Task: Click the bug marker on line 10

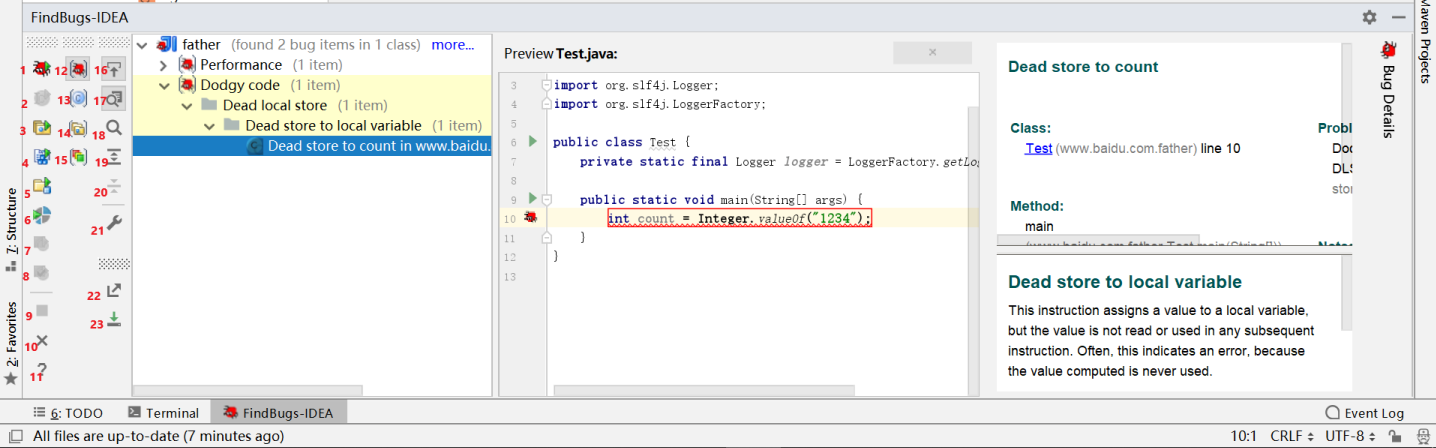Action: (x=531, y=218)
